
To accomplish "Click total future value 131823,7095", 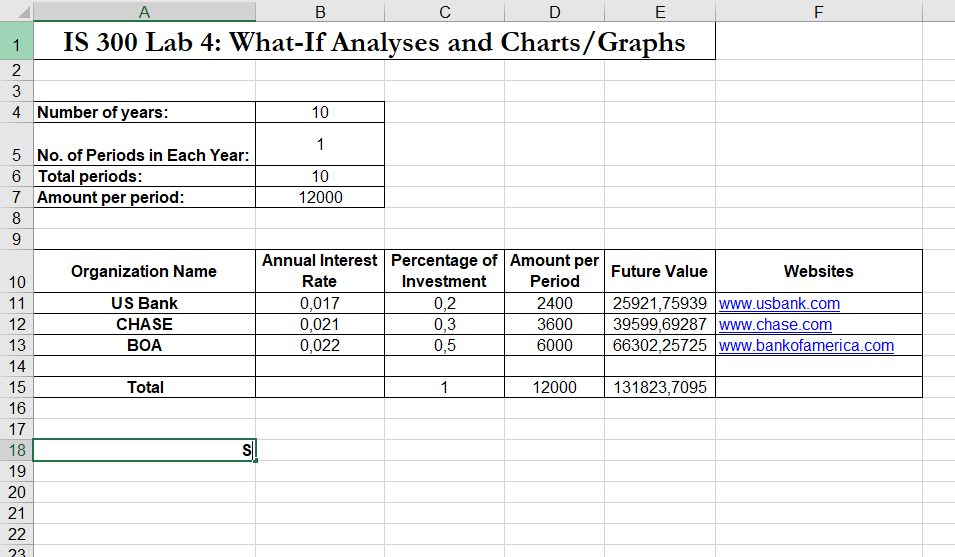I will (660, 387).
